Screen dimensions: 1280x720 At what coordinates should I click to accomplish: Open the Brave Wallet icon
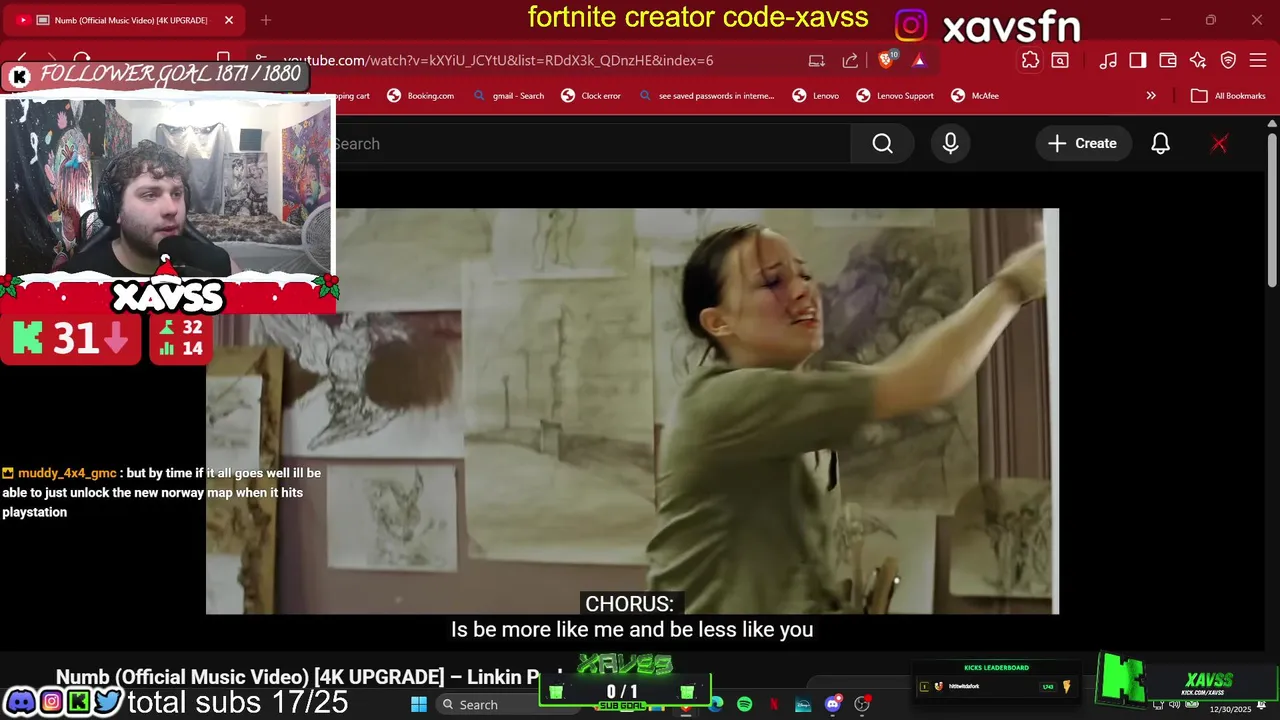[1168, 60]
